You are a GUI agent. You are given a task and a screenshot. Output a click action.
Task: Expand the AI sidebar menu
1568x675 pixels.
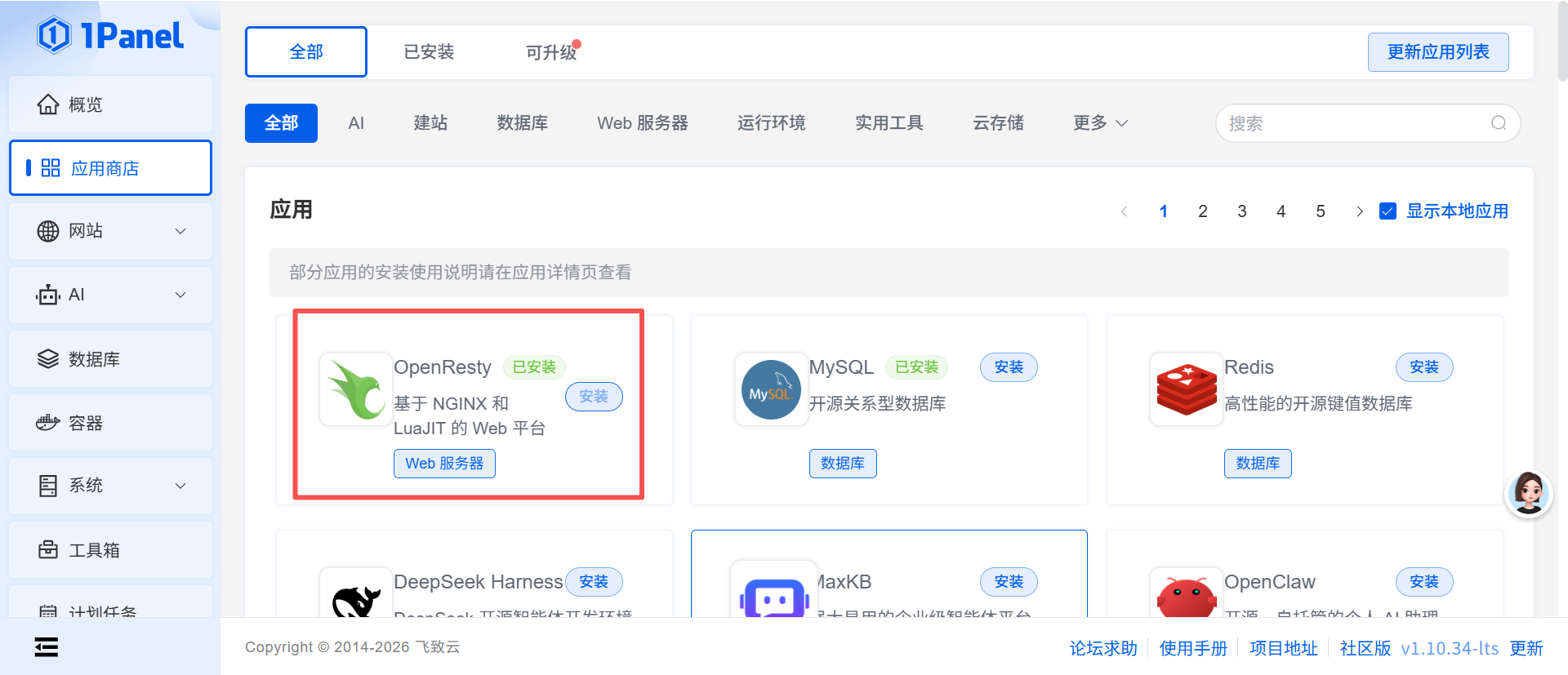pos(110,295)
